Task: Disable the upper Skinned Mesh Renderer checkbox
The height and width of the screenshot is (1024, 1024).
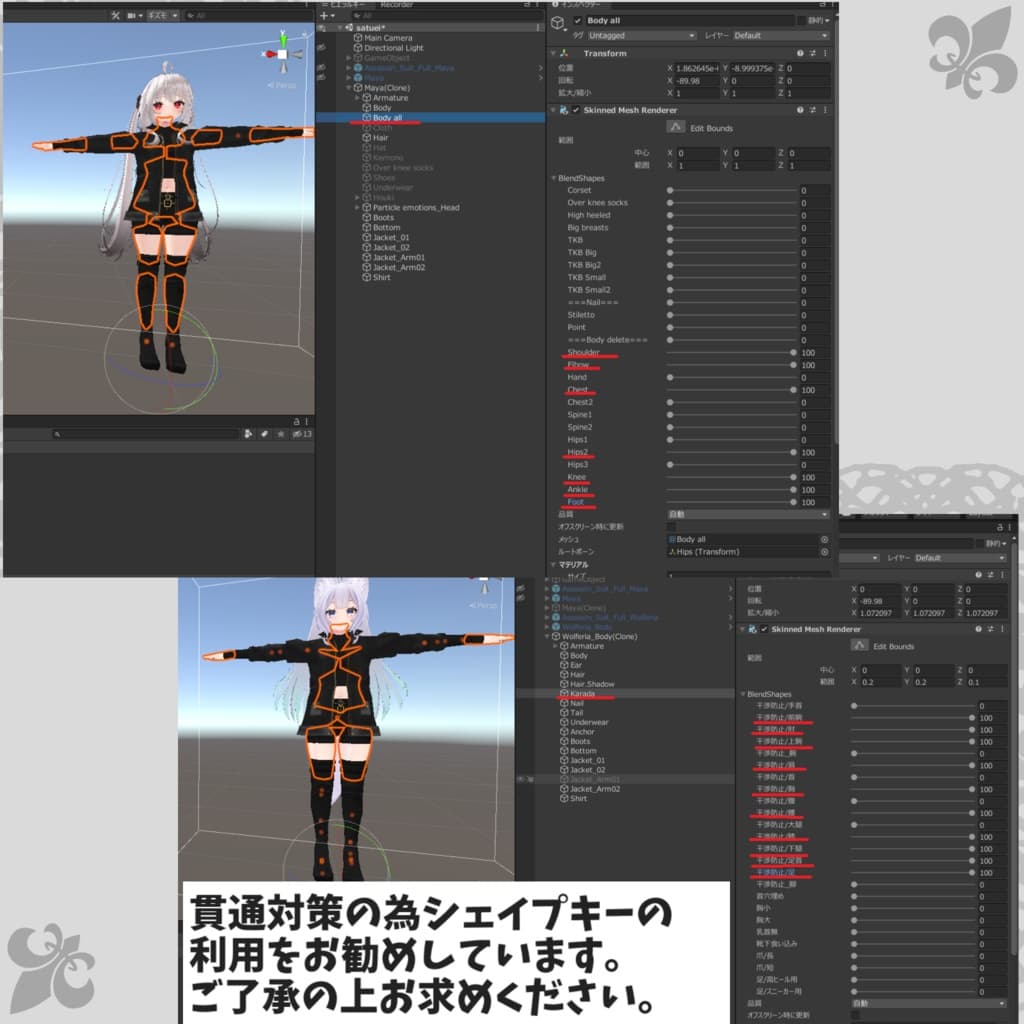Action: click(x=575, y=110)
